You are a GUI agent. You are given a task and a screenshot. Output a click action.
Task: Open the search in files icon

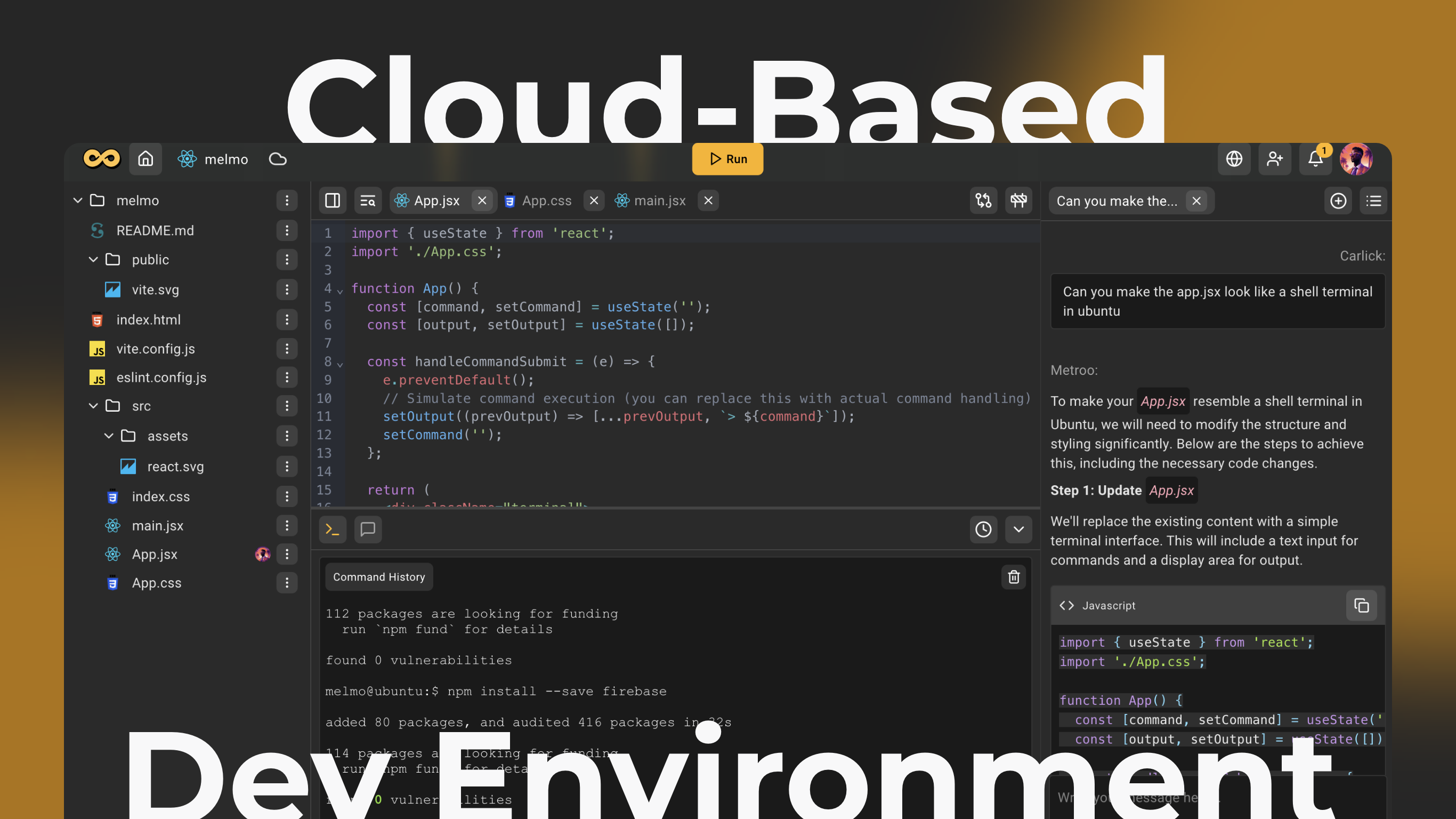tap(368, 200)
